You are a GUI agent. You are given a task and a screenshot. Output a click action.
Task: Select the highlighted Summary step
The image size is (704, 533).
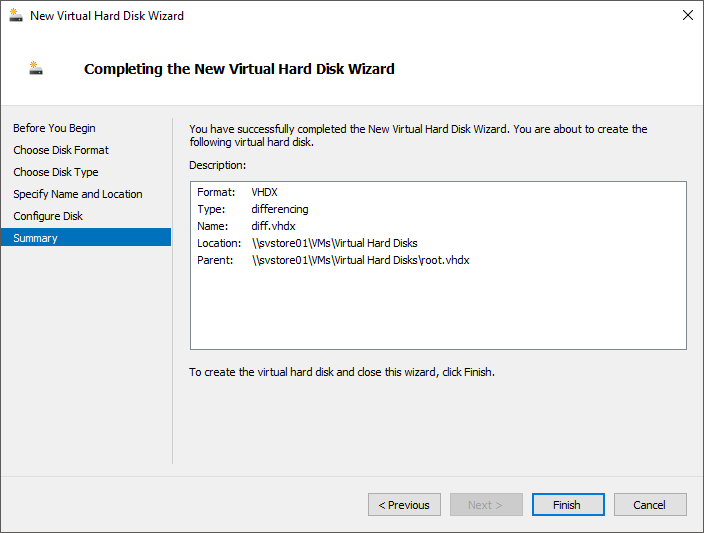point(86,238)
